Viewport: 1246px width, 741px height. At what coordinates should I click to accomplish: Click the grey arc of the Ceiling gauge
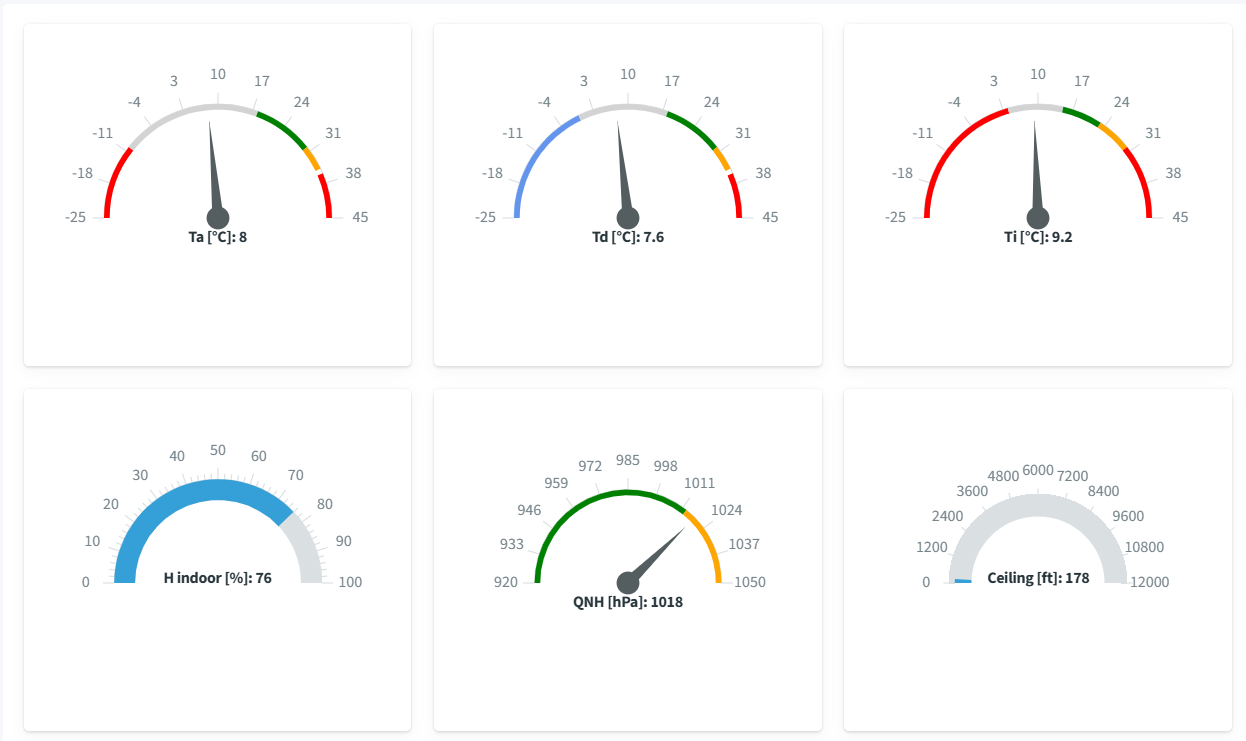pos(1038,503)
